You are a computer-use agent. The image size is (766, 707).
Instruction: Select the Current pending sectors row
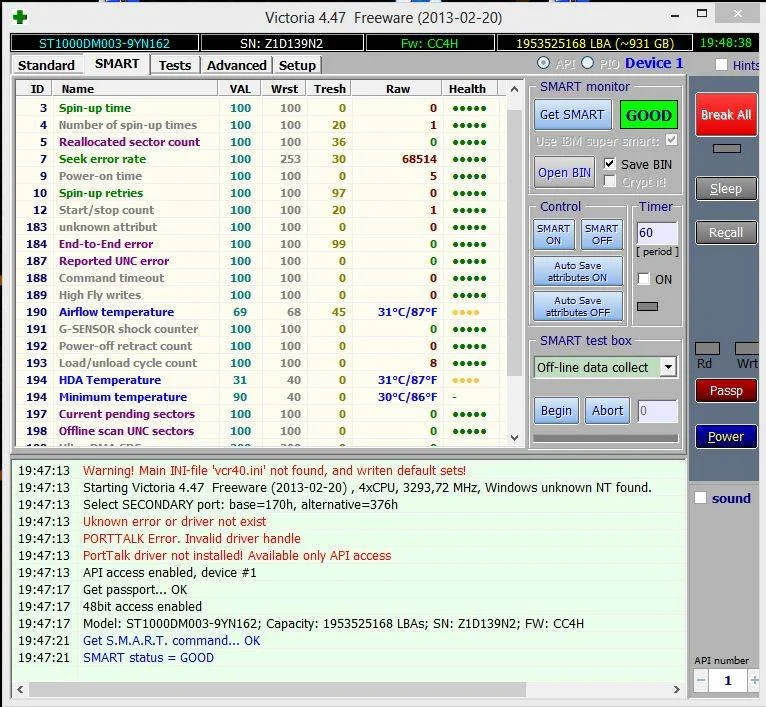261,414
